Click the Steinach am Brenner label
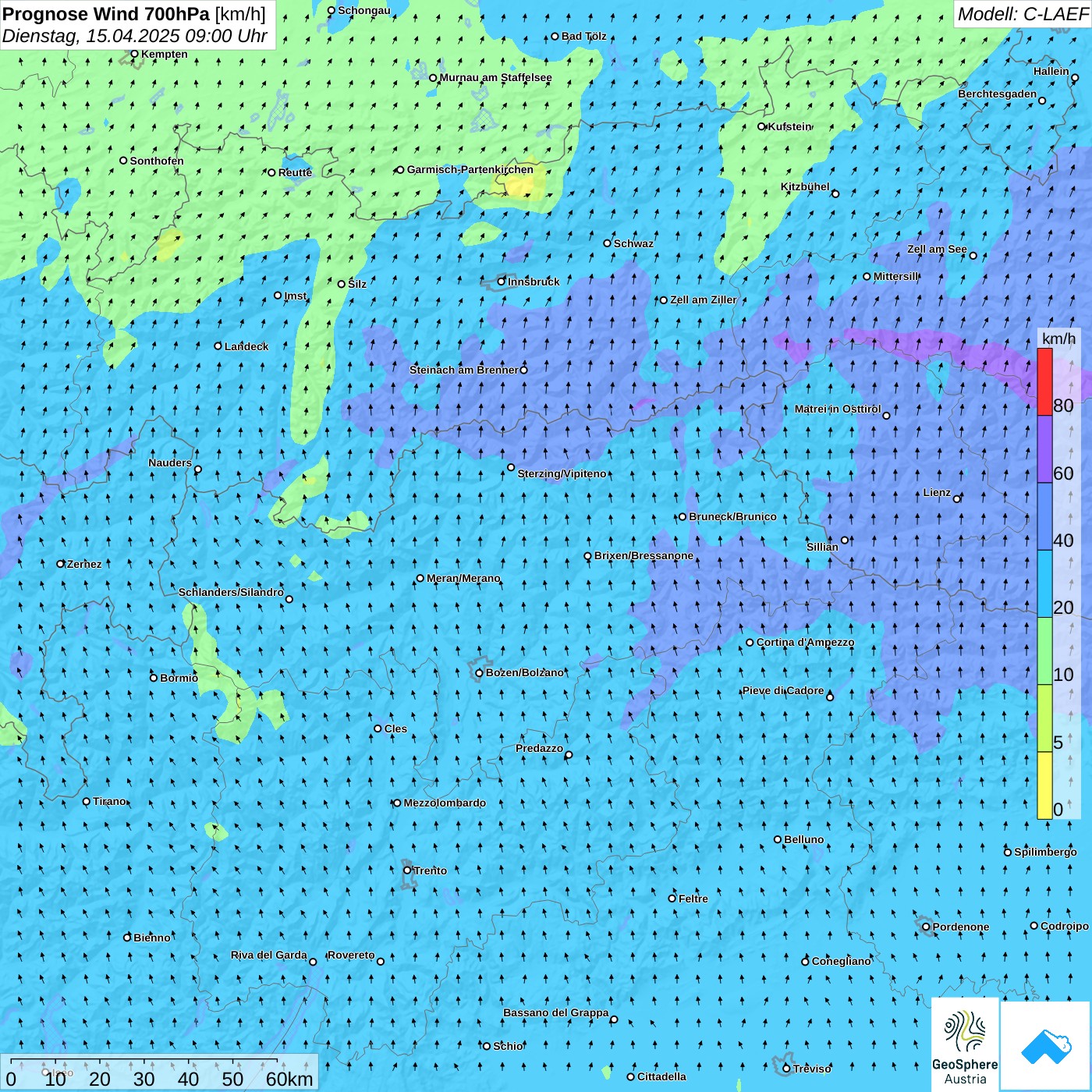The image size is (1092, 1092). (463, 370)
